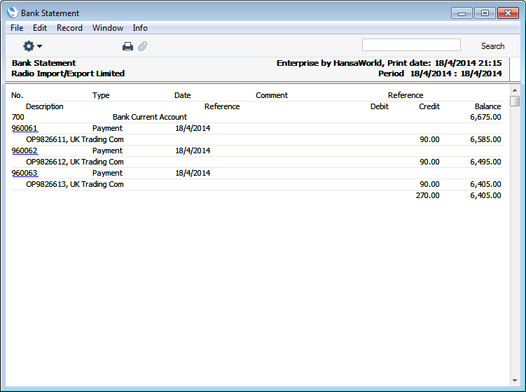
Task: Click the vertical scrollbar thumb
Action: click(x=515, y=101)
